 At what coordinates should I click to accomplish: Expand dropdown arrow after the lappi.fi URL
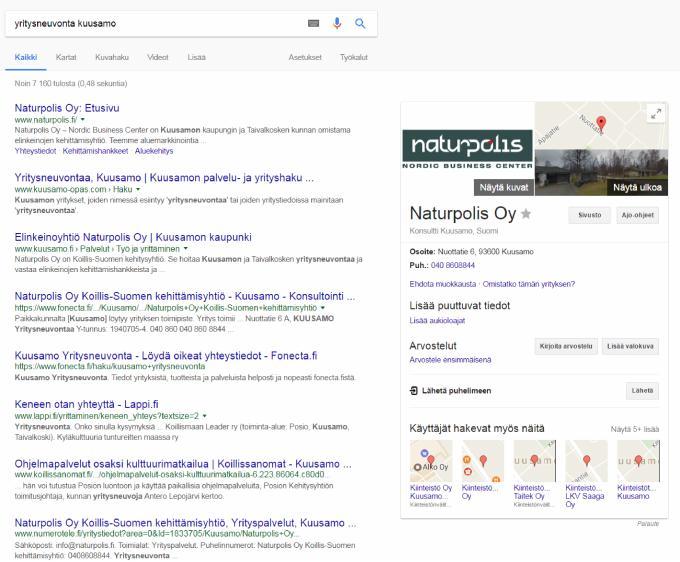pyautogui.click(x=204, y=416)
